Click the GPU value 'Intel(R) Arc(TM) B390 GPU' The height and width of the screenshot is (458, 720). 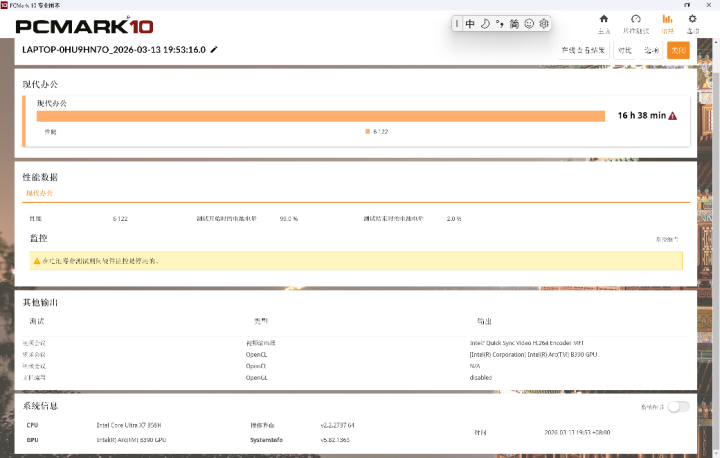(131, 440)
